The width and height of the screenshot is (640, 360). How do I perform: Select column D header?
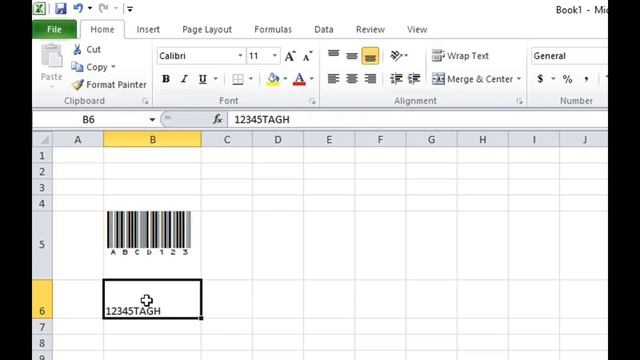click(x=278, y=140)
